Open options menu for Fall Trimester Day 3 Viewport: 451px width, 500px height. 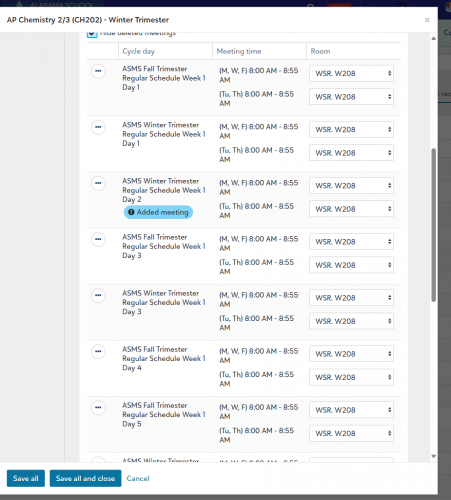tap(98, 239)
